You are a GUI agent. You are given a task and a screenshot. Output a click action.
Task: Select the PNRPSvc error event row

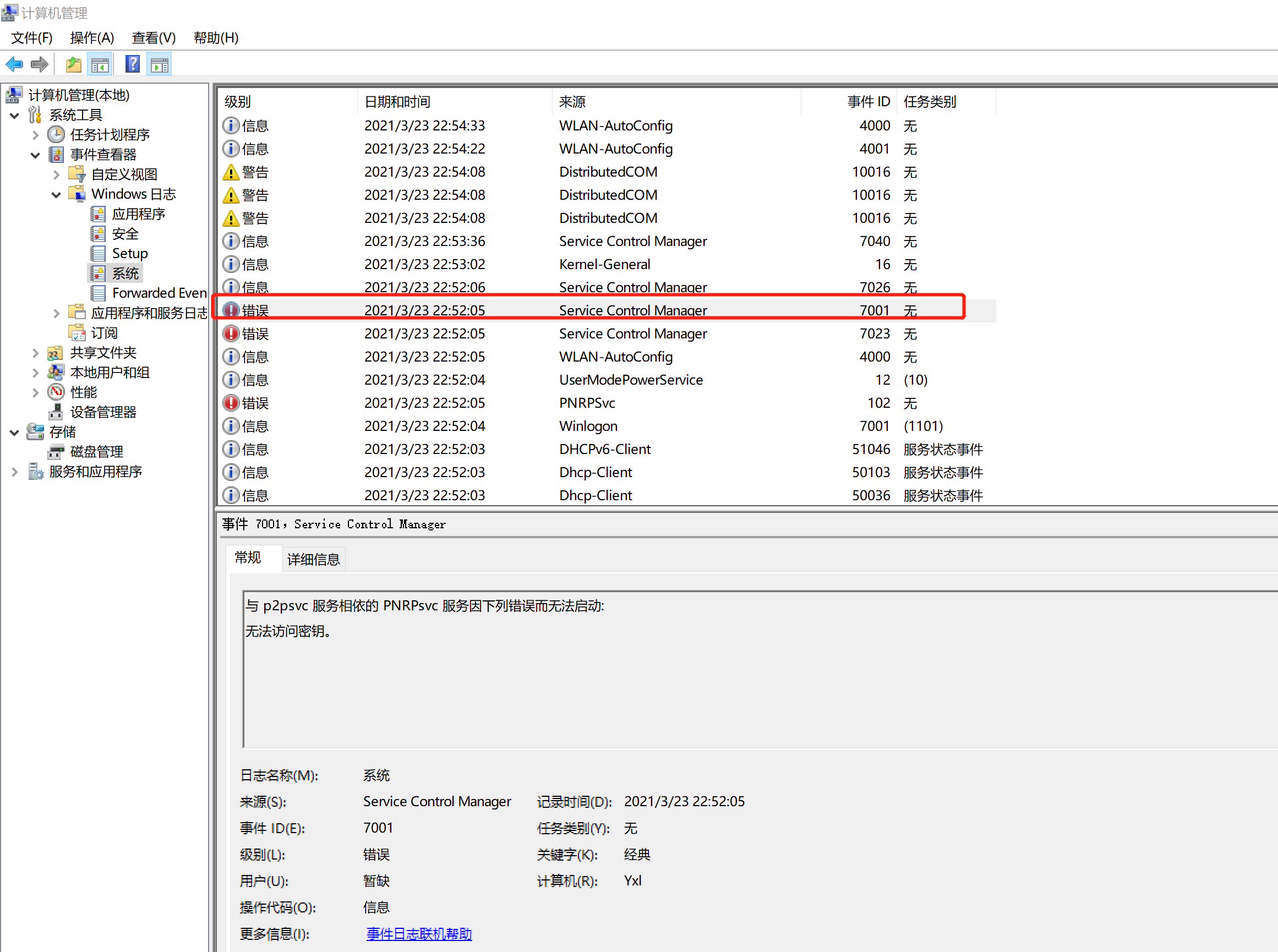[587, 403]
